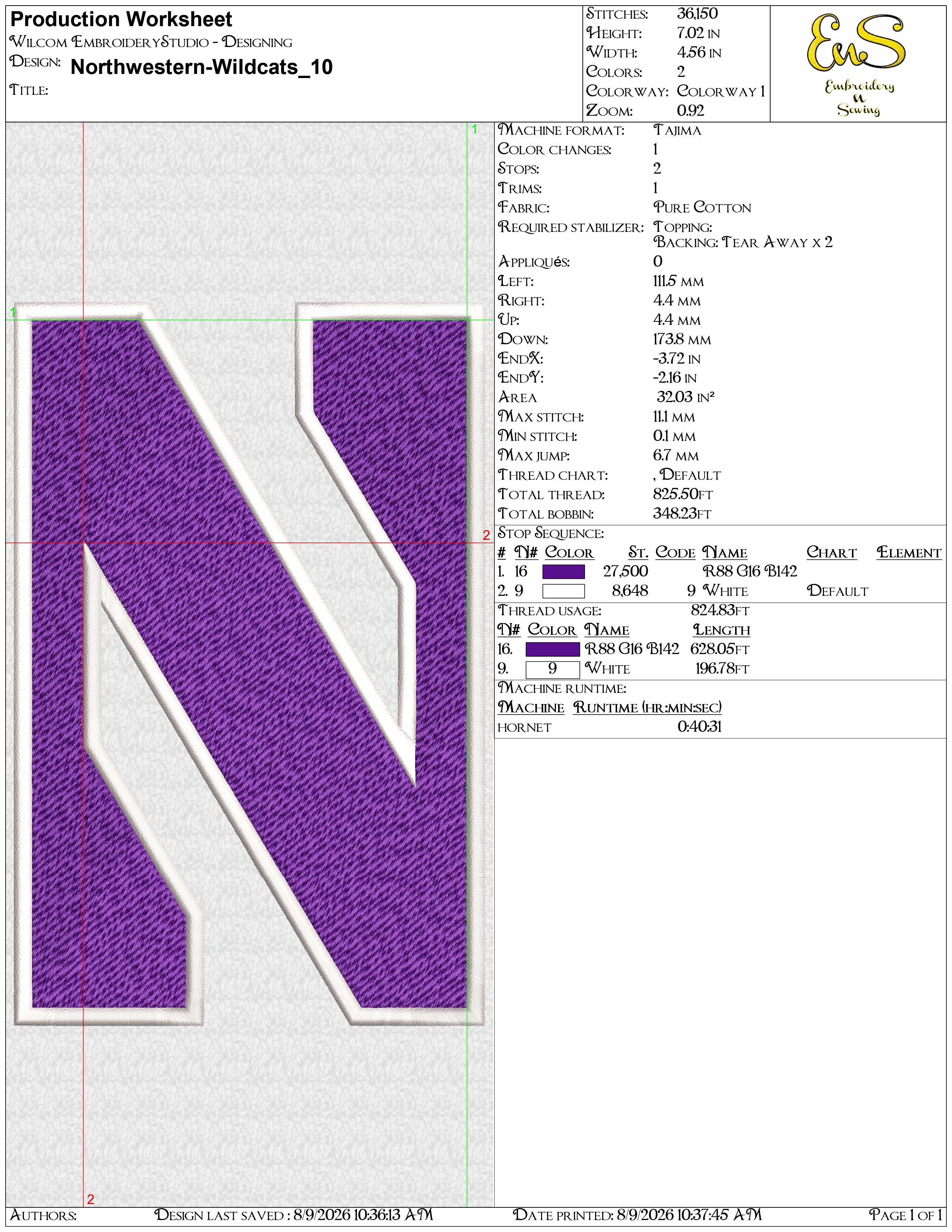Select the left extent "111.5 mm"

(x=678, y=281)
